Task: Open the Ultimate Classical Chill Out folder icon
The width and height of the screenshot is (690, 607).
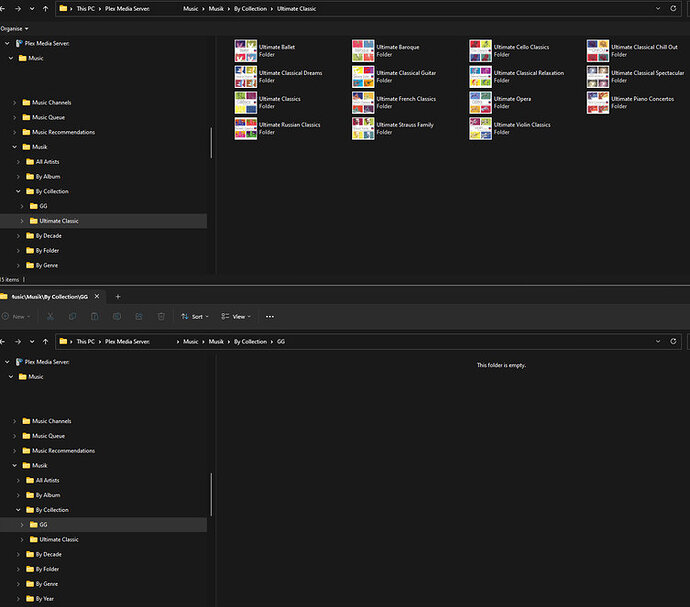Action: click(x=598, y=51)
